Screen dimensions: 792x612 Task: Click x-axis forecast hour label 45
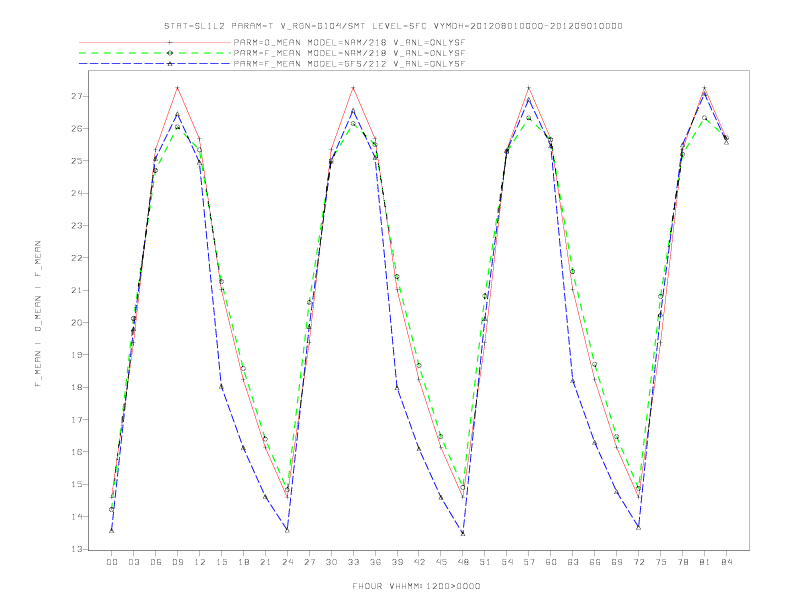coord(441,562)
